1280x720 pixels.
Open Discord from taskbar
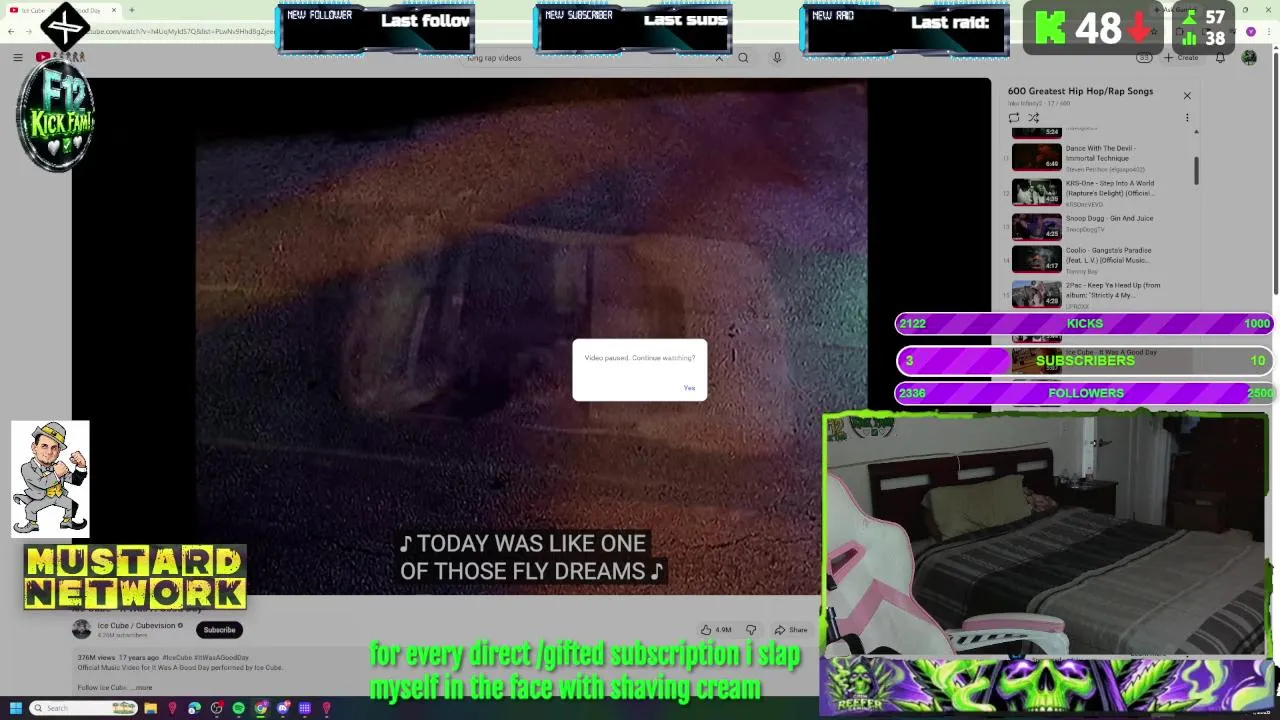(x=283, y=708)
